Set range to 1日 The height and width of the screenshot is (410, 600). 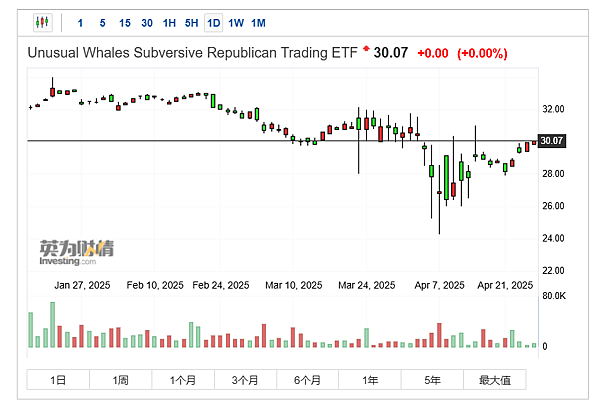click(58, 380)
